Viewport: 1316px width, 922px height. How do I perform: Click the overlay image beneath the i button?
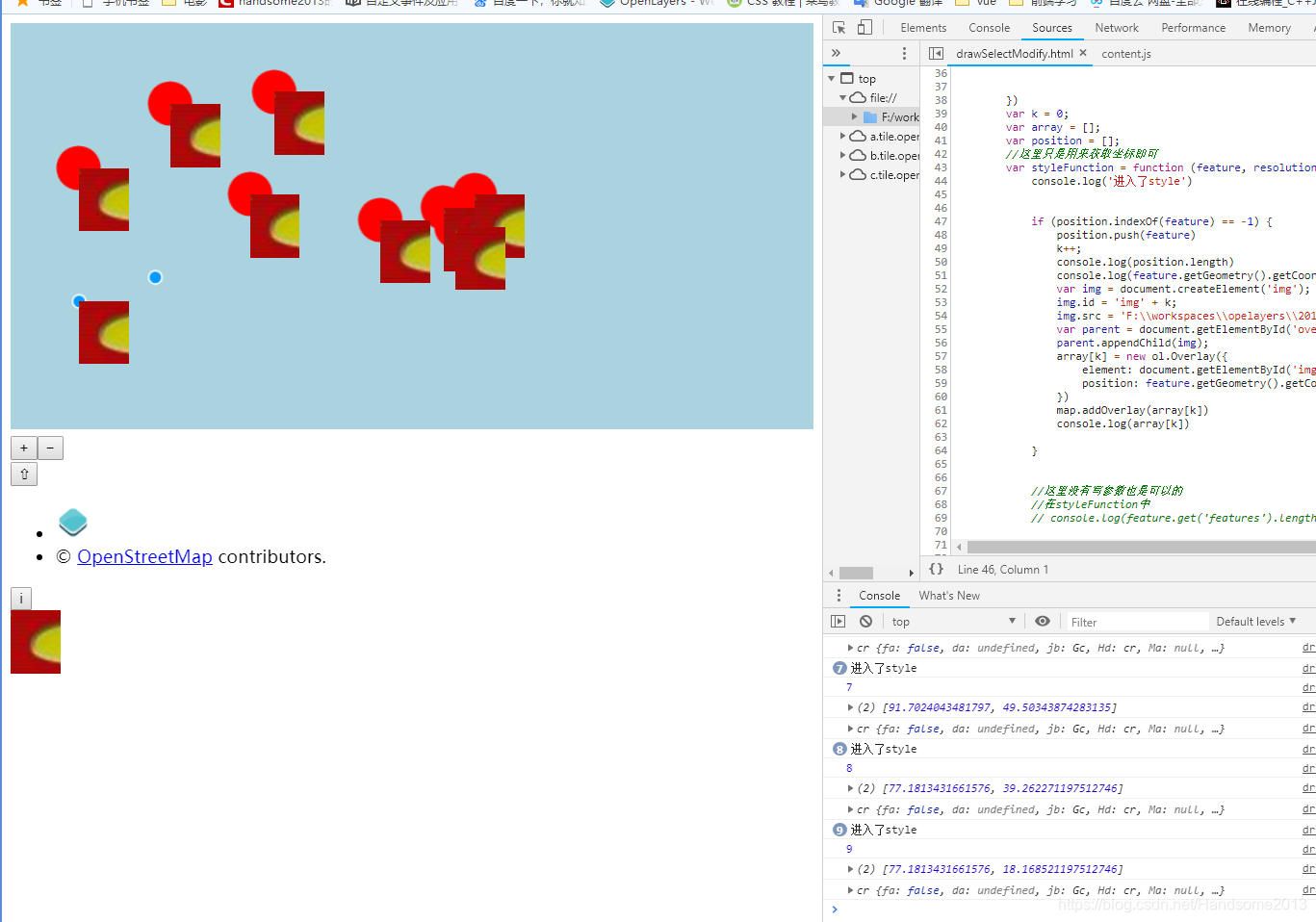point(36,642)
